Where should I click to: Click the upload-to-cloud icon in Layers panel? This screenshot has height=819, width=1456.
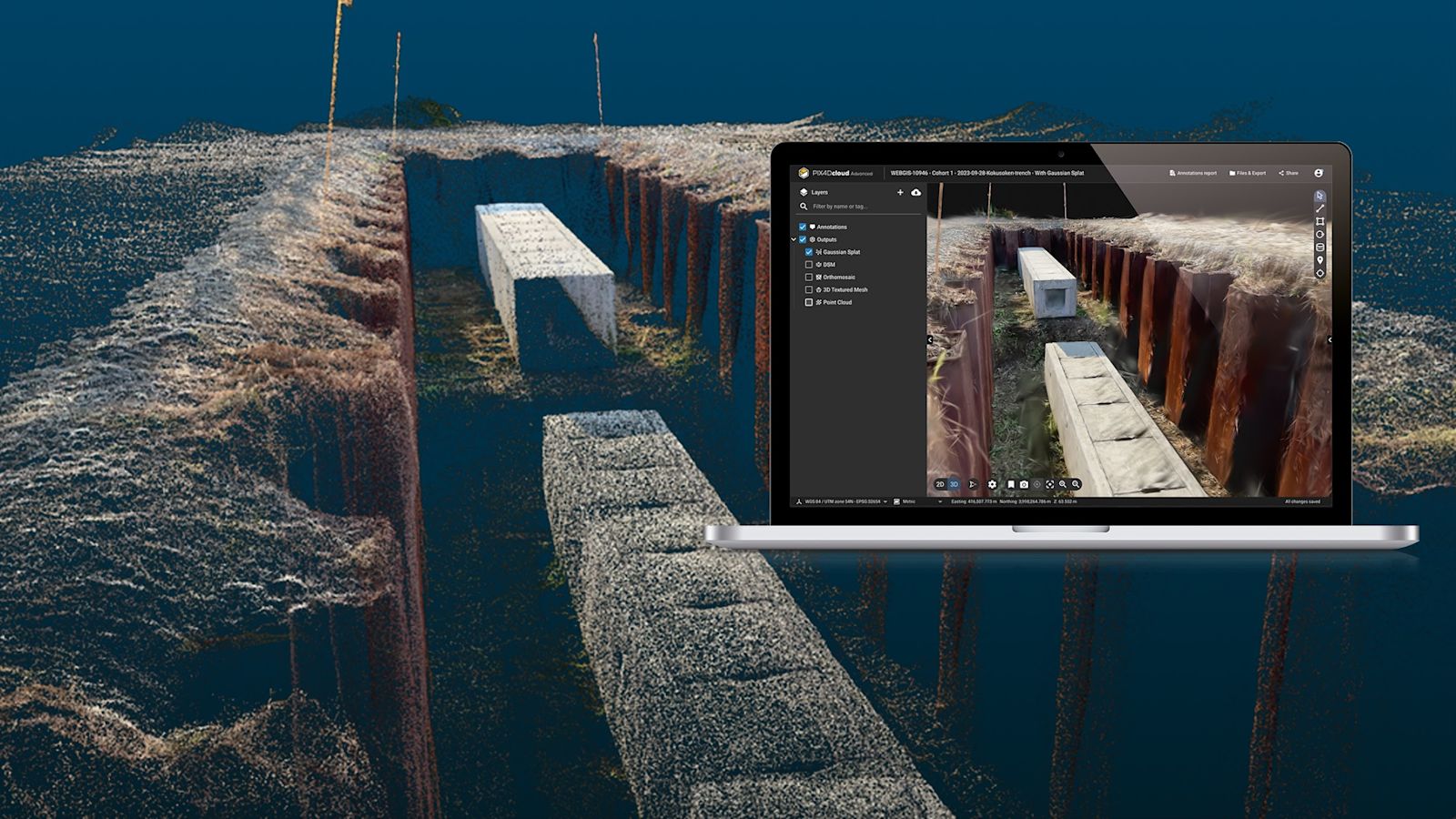[915, 192]
